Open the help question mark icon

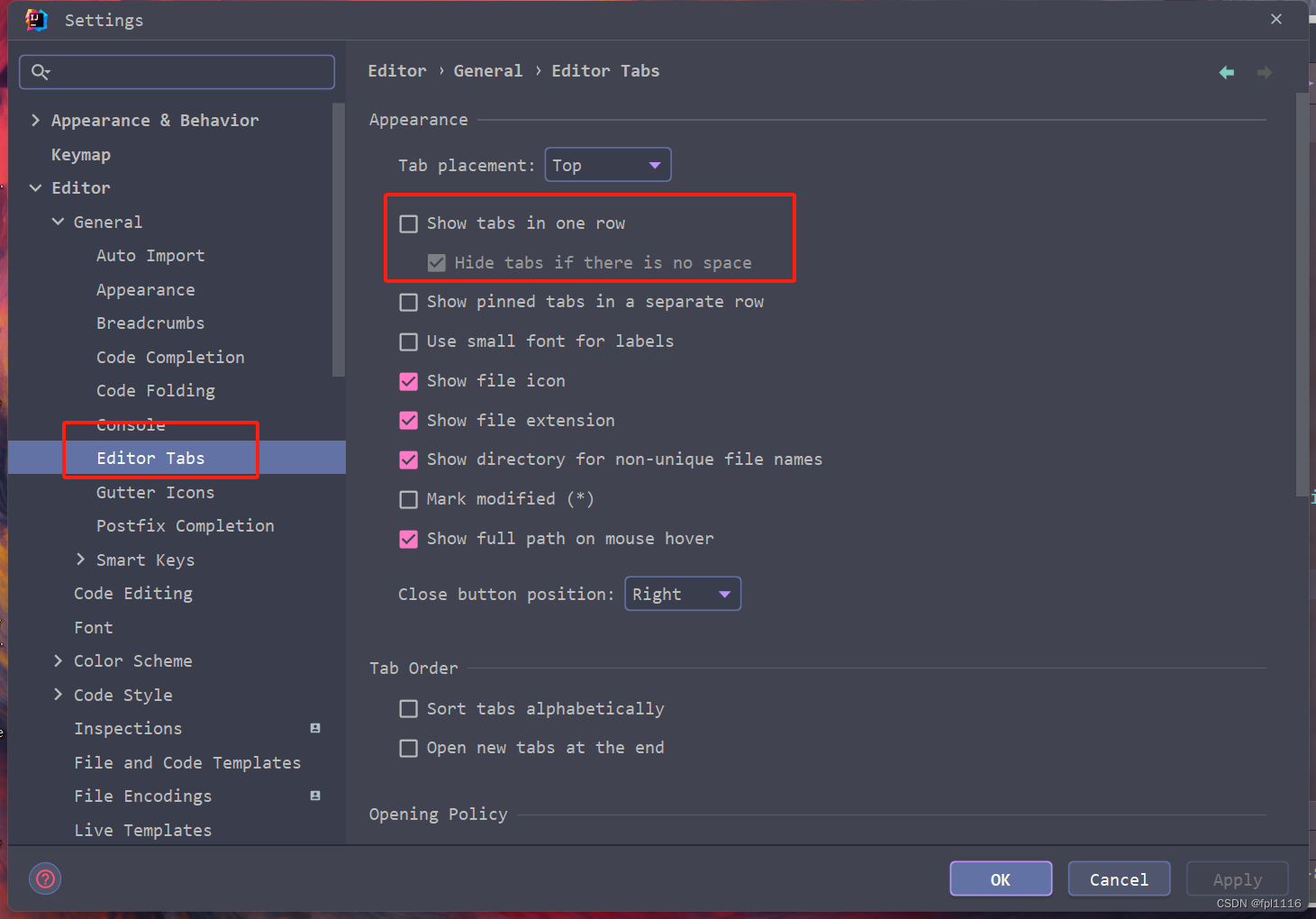[45, 878]
